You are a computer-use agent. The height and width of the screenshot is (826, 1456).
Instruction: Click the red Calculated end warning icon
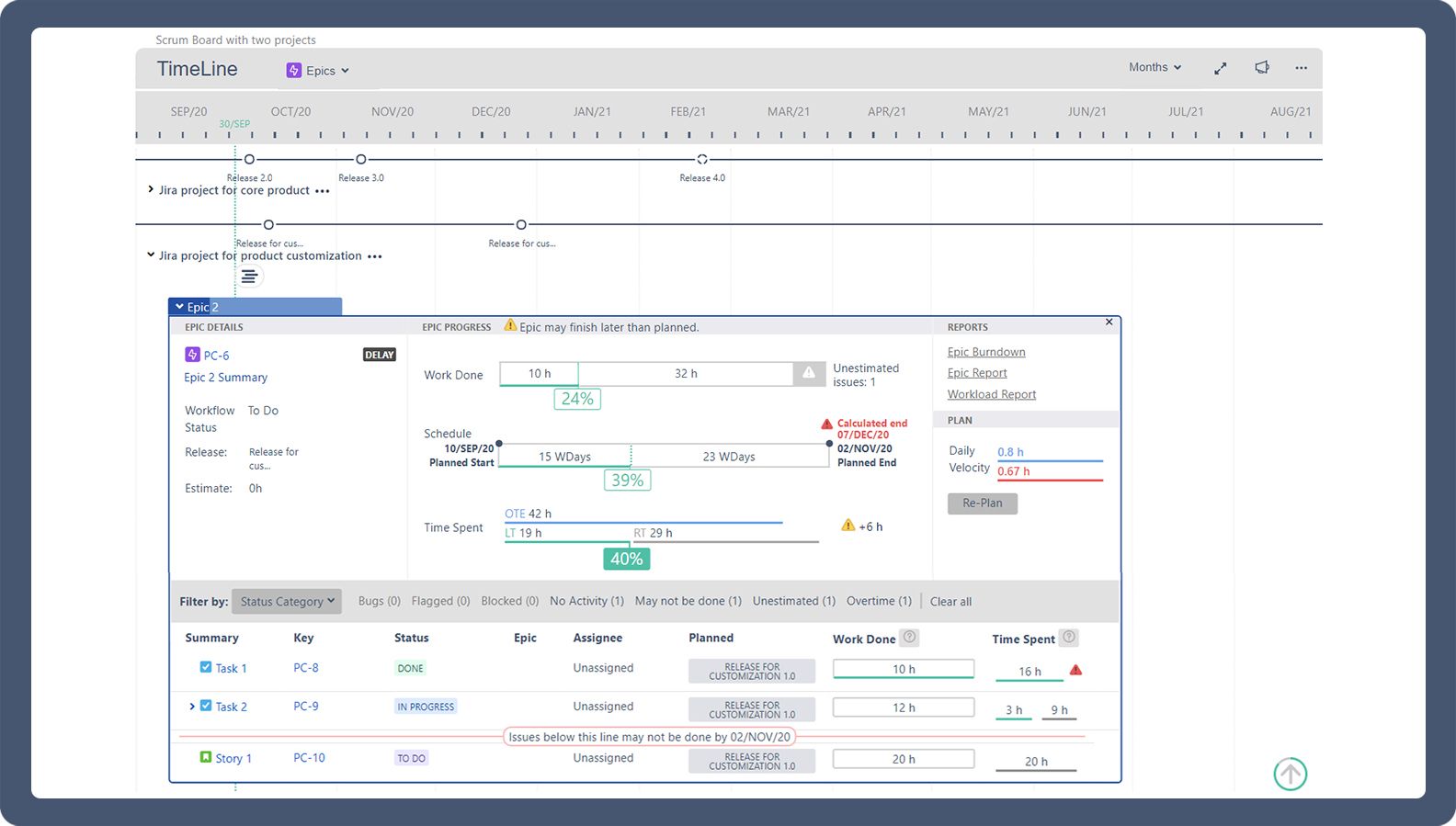[826, 424]
